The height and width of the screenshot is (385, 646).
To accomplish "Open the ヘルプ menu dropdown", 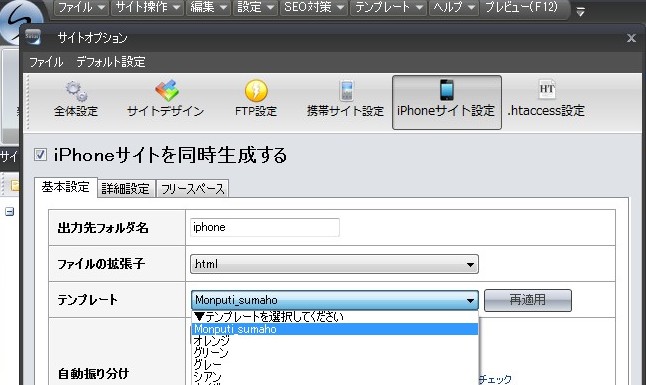I will coord(454,7).
